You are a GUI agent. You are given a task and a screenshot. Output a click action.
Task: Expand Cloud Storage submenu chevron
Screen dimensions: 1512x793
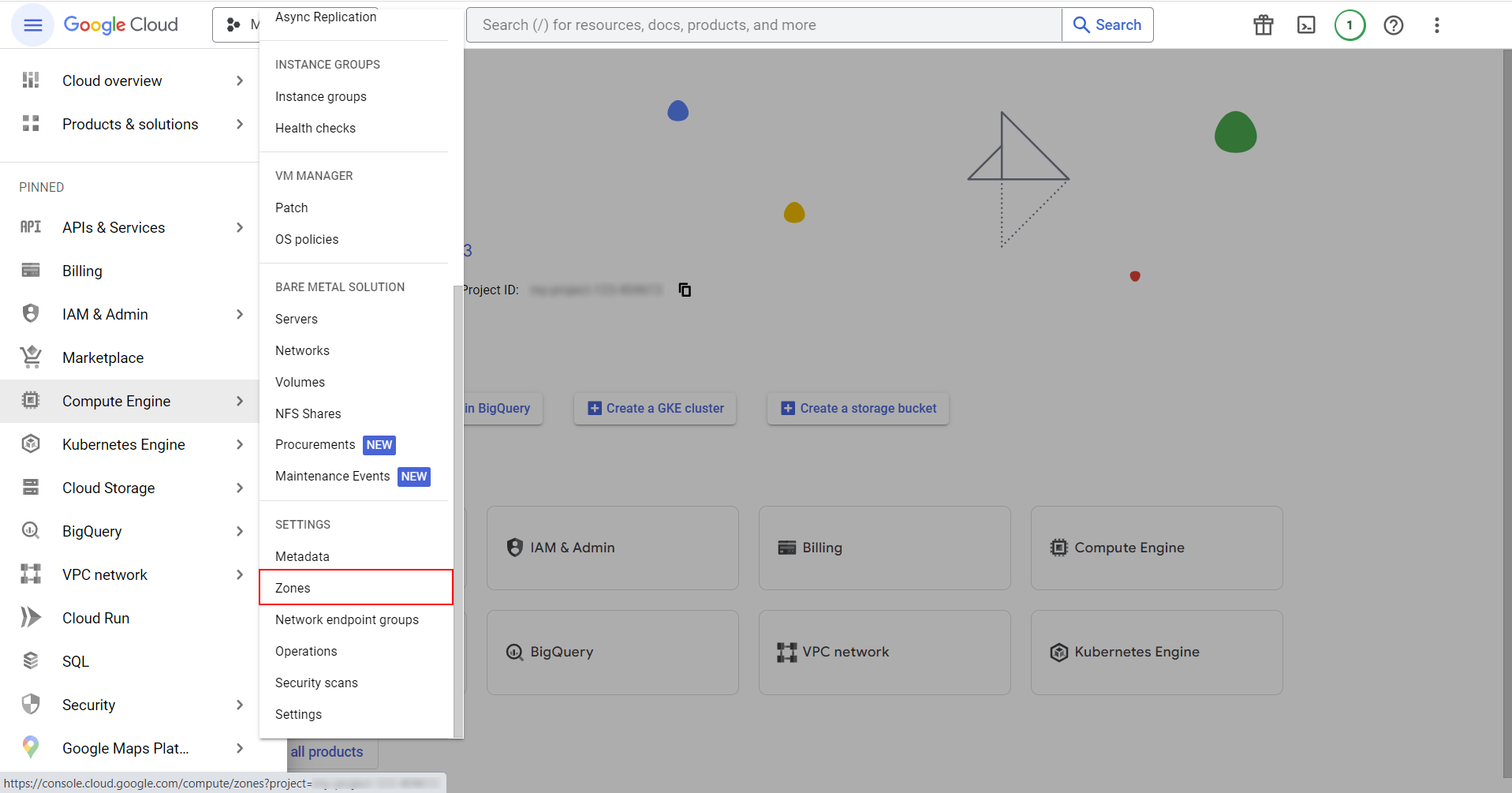click(240, 488)
